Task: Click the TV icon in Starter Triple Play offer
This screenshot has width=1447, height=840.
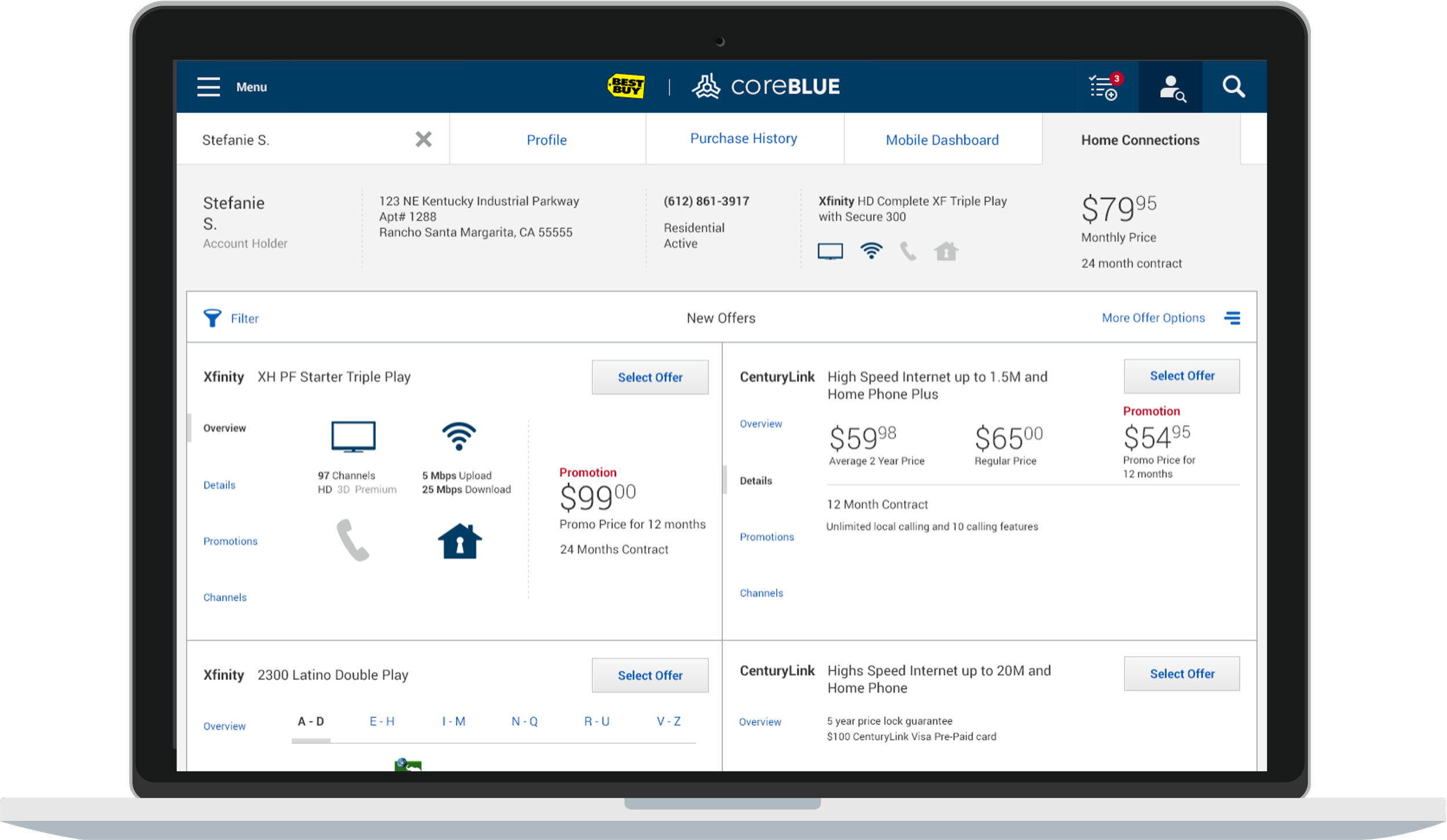Action: point(354,437)
